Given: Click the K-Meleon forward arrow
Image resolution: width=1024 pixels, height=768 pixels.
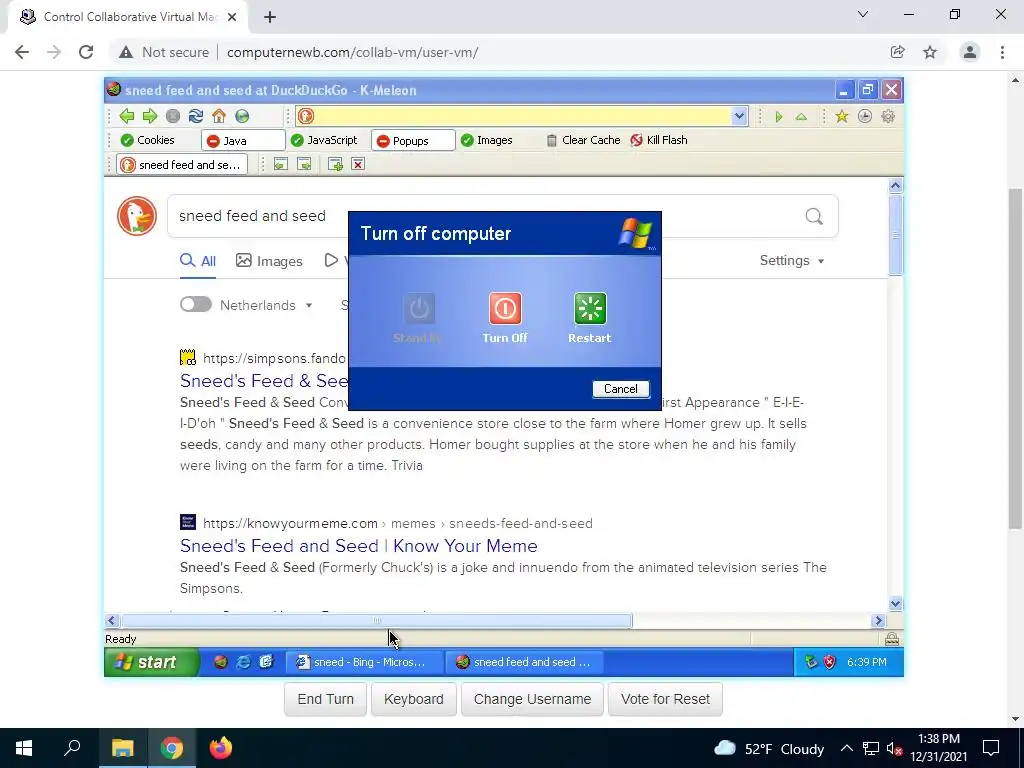Looking at the screenshot, I should 150,116.
